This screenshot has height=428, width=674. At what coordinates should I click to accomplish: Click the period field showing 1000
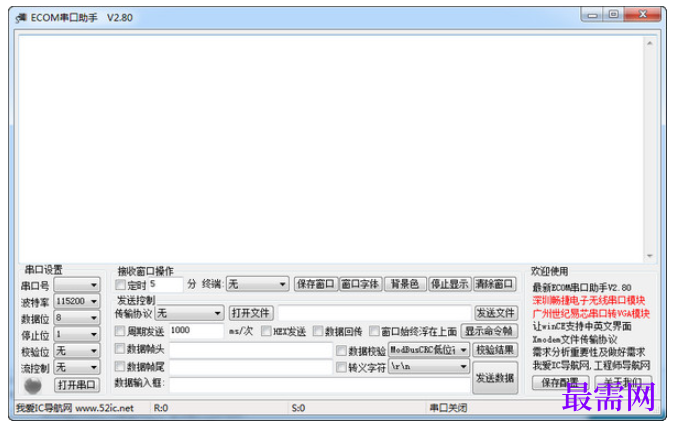(196, 330)
